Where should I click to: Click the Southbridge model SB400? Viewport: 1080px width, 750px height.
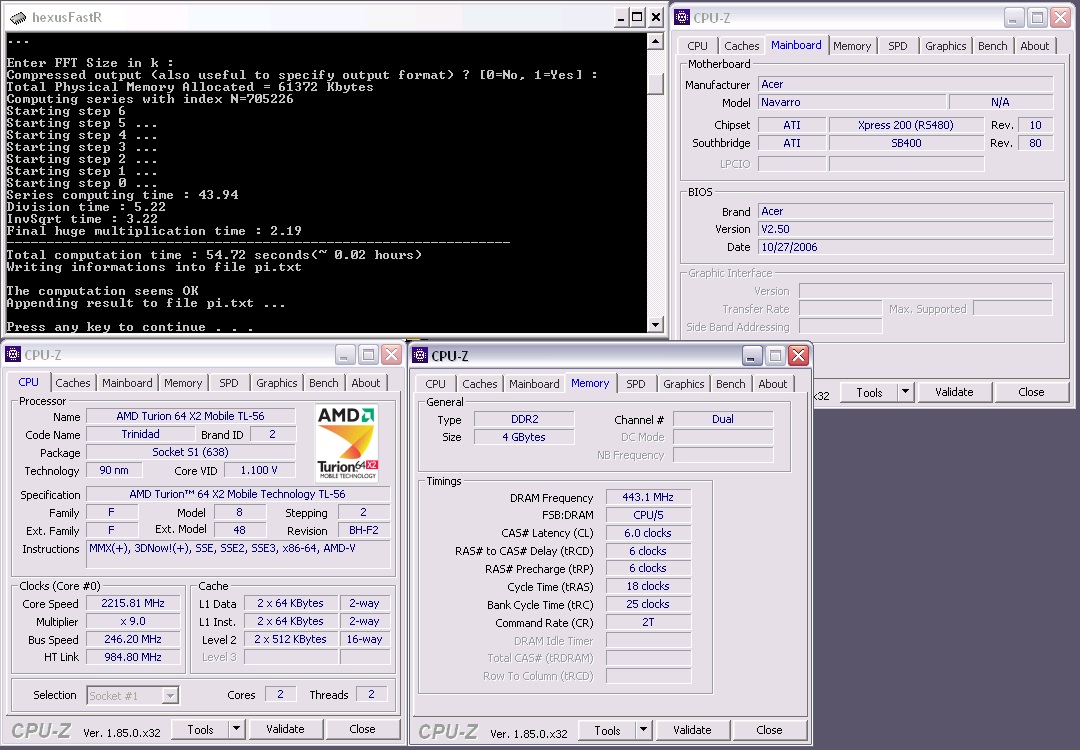coord(906,143)
